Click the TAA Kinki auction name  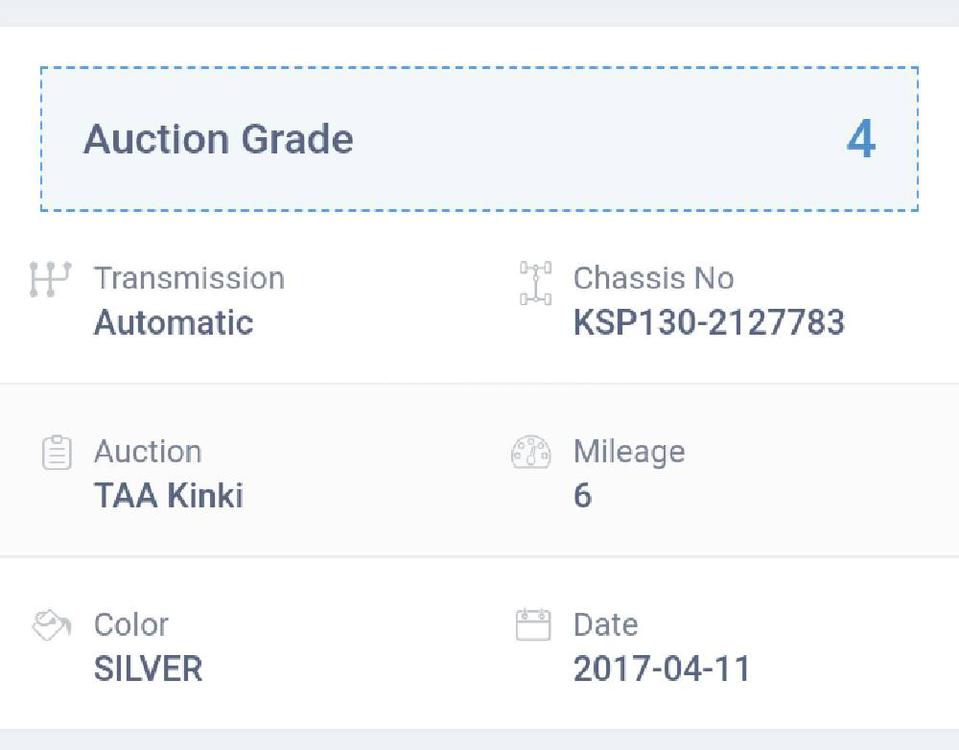click(169, 496)
